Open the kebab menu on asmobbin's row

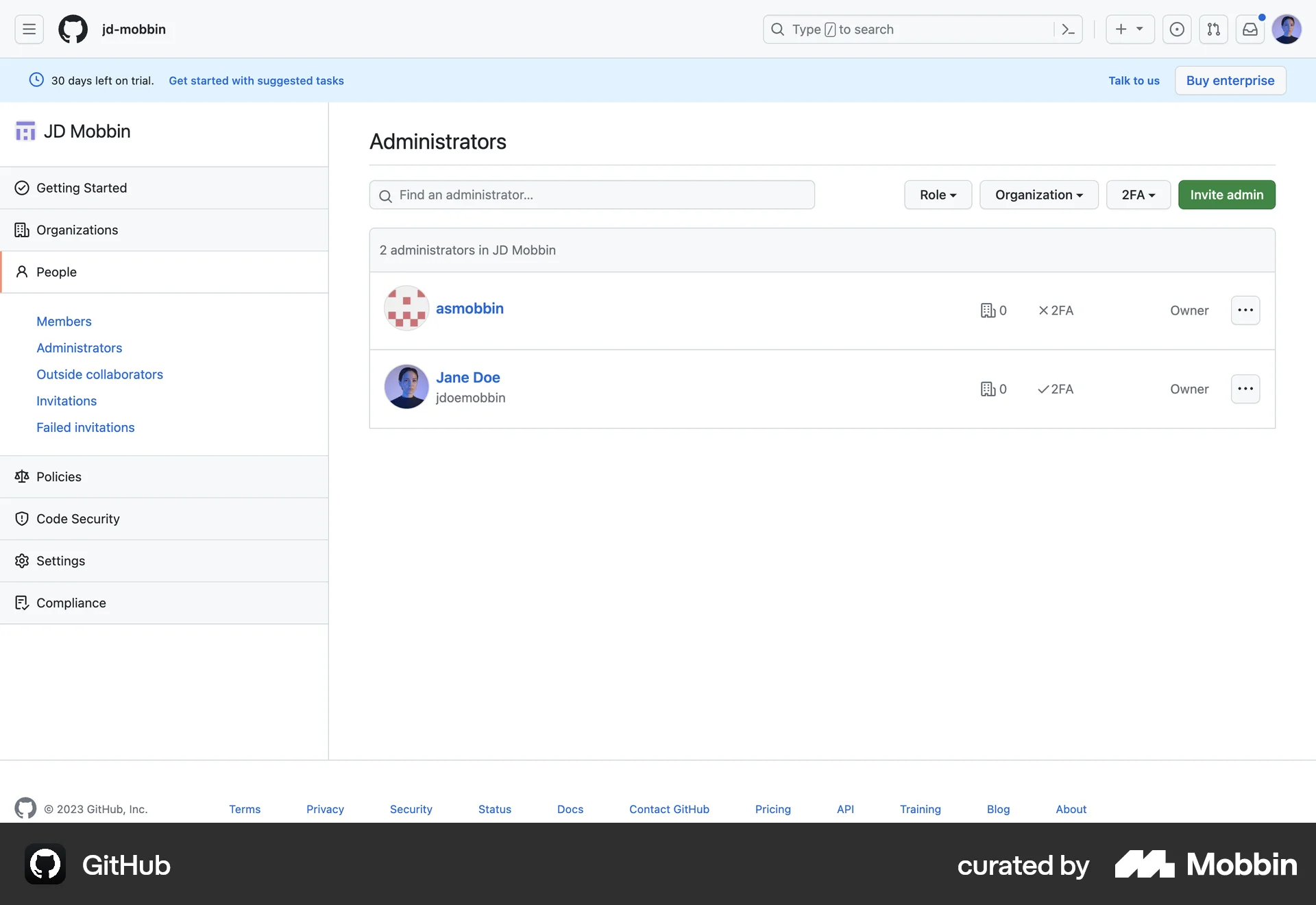[x=1245, y=310]
